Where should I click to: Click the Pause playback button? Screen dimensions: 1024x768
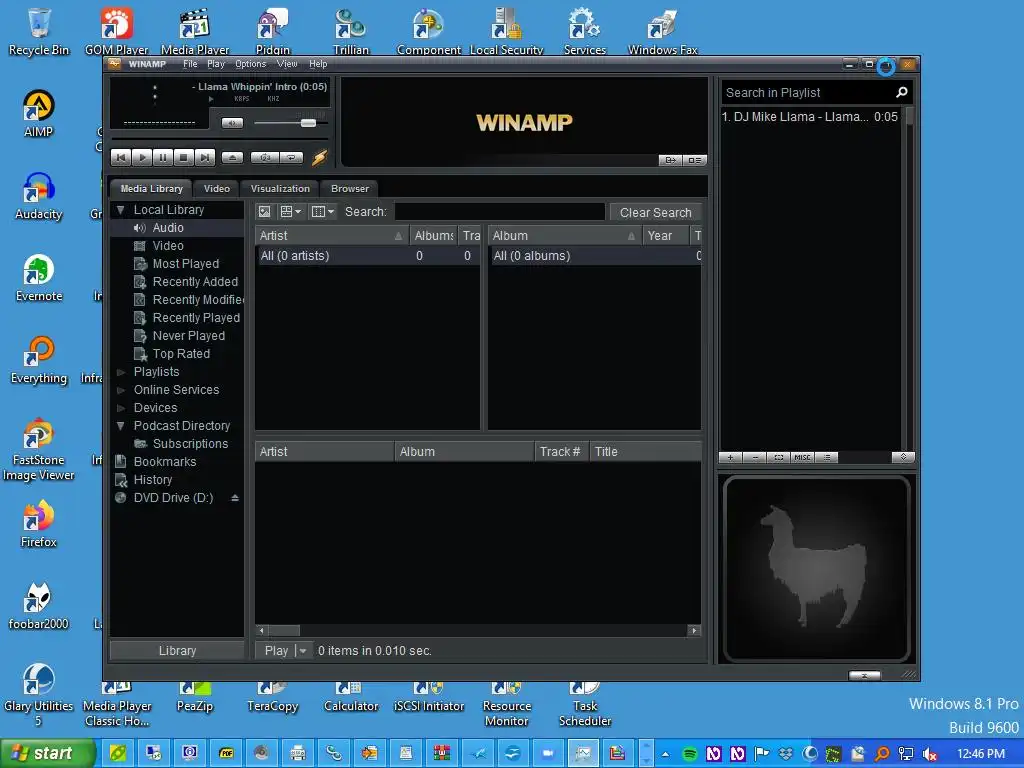163,157
